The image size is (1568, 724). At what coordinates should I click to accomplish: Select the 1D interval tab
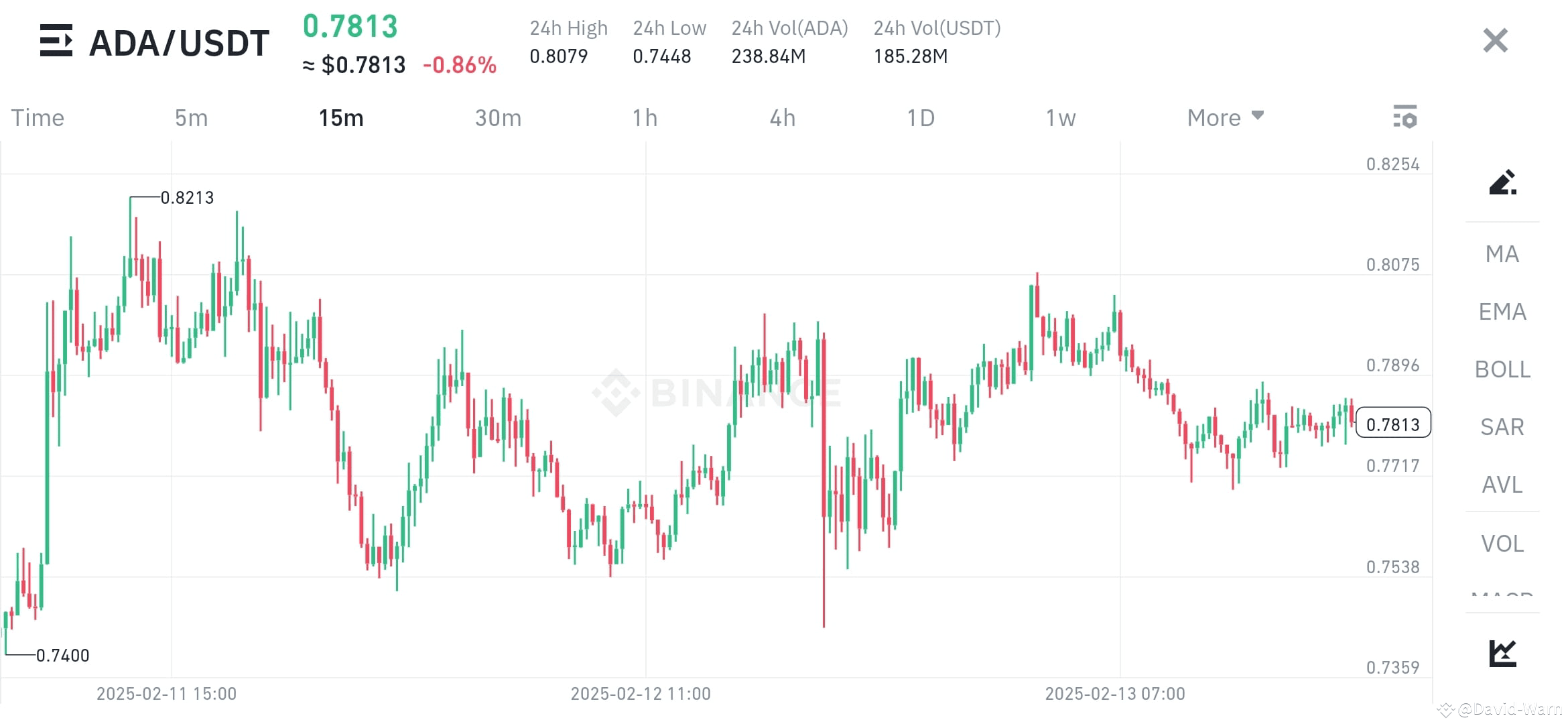click(x=921, y=117)
